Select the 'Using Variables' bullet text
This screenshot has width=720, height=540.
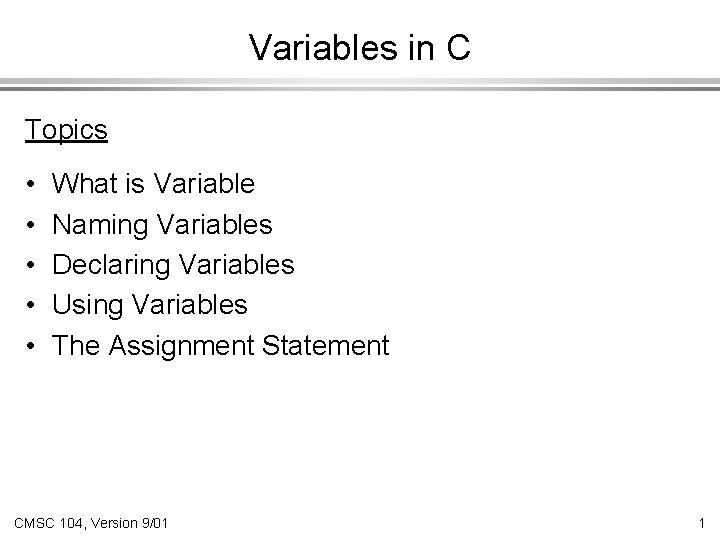(149, 304)
